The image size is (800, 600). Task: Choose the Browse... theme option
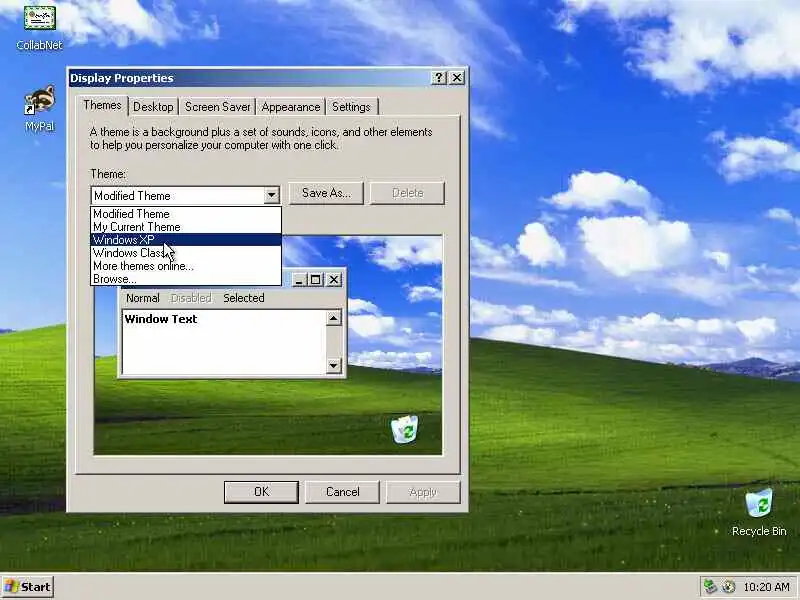186,279
